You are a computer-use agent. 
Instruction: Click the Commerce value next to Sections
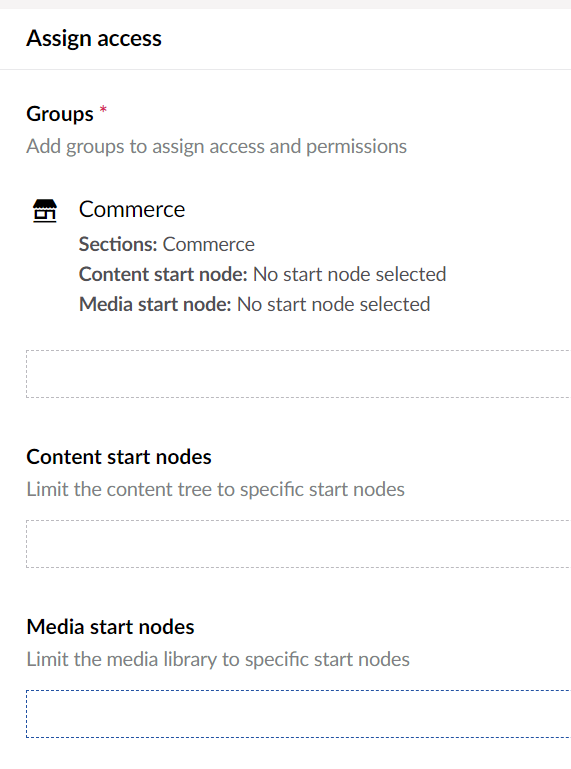coord(208,244)
